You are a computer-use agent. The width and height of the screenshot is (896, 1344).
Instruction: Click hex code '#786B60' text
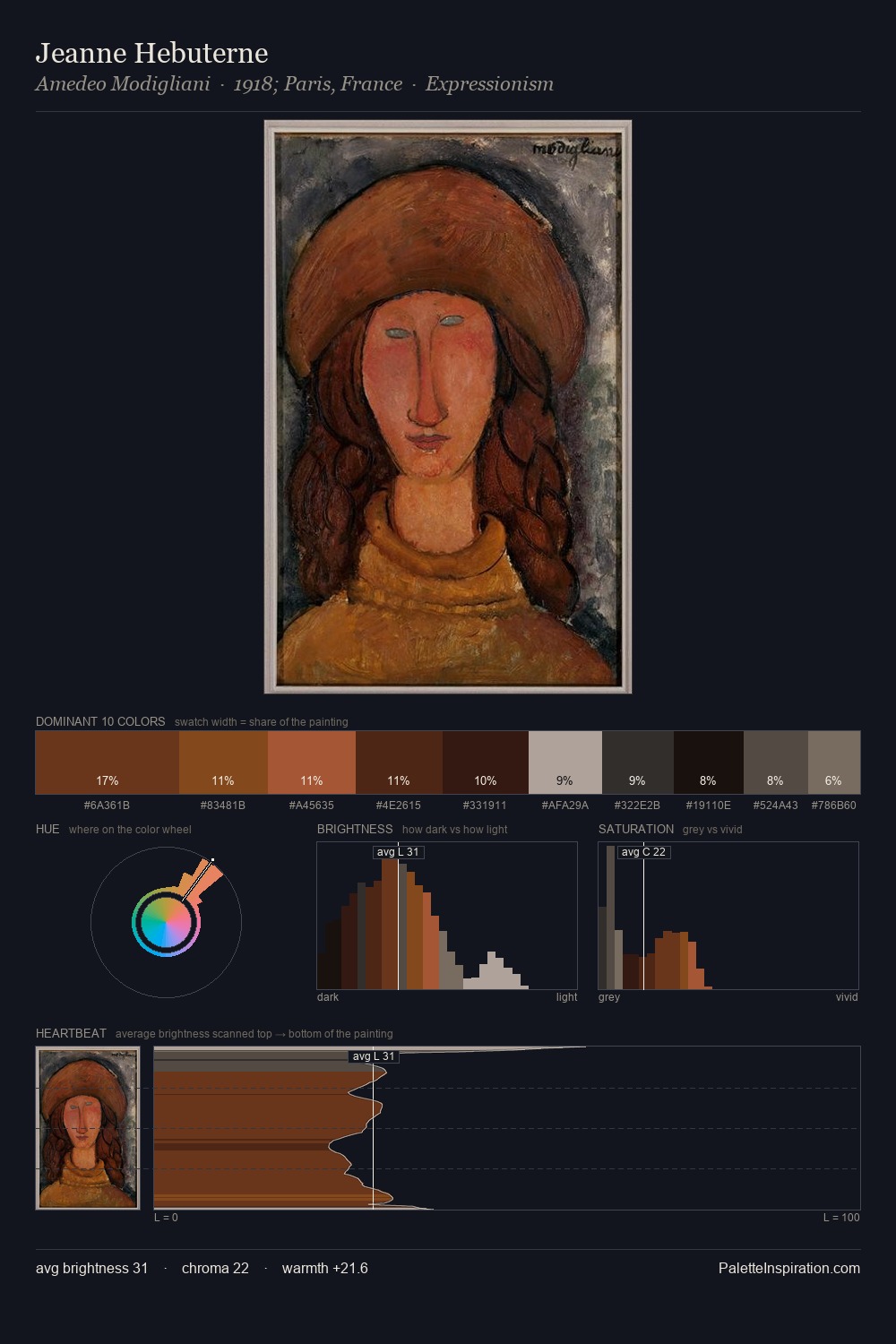[834, 805]
